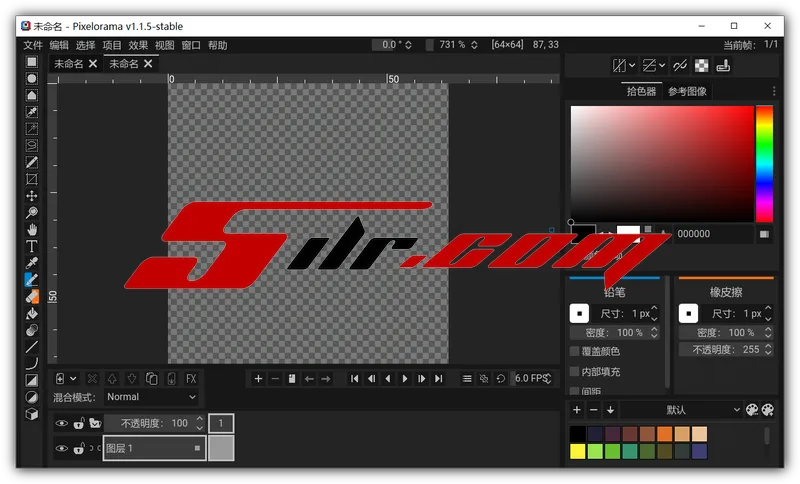800x484 pixels.
Task: Select the Elliptical Selection tool
Action: (x=32, y=79)
